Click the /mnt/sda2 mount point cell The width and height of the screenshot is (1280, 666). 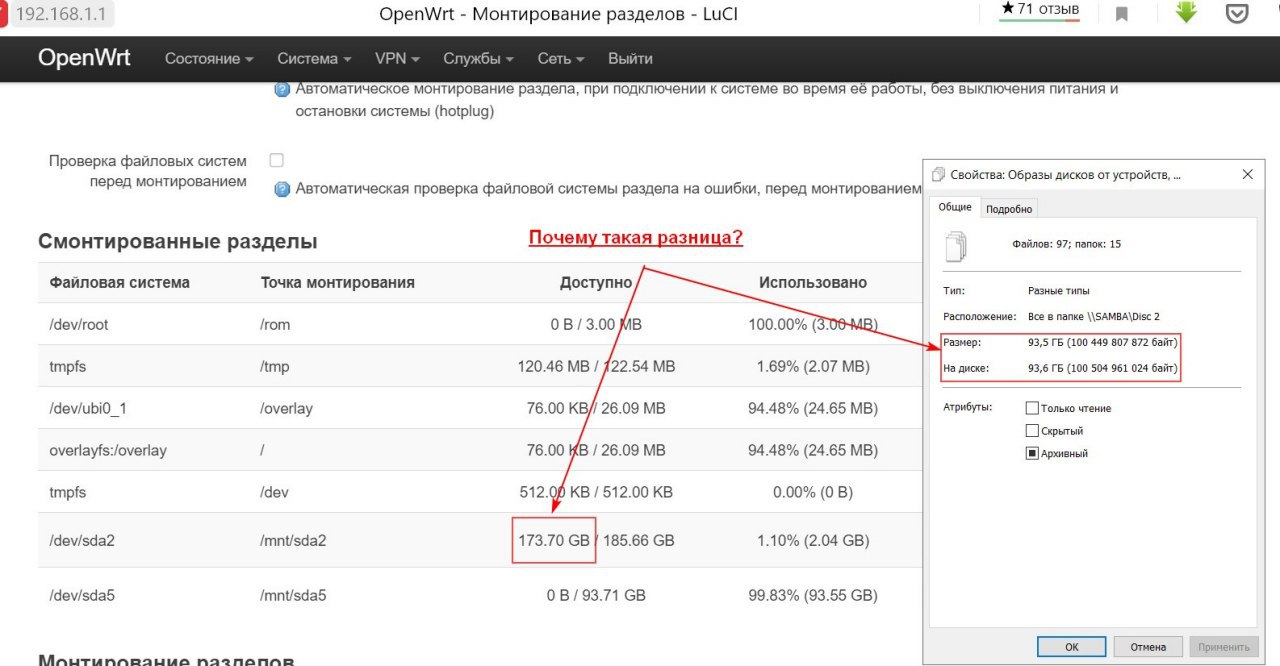coord(293,541)
